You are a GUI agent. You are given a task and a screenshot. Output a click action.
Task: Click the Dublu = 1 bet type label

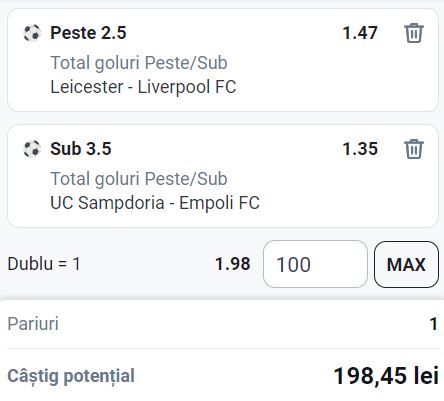pos(44,264)
